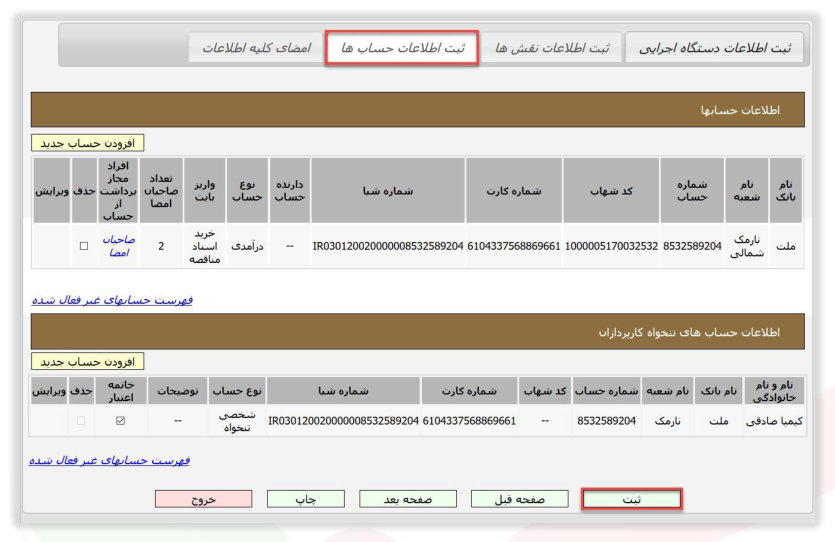Toggle حذف checkbox in کیمیا صادقی row
This screenshot has width=835, height=542.
pos(81,421)
